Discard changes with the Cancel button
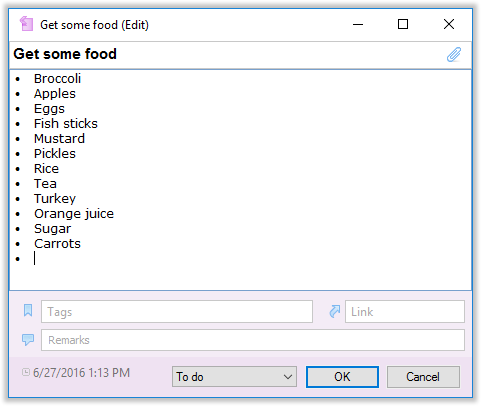 [423, 377]
